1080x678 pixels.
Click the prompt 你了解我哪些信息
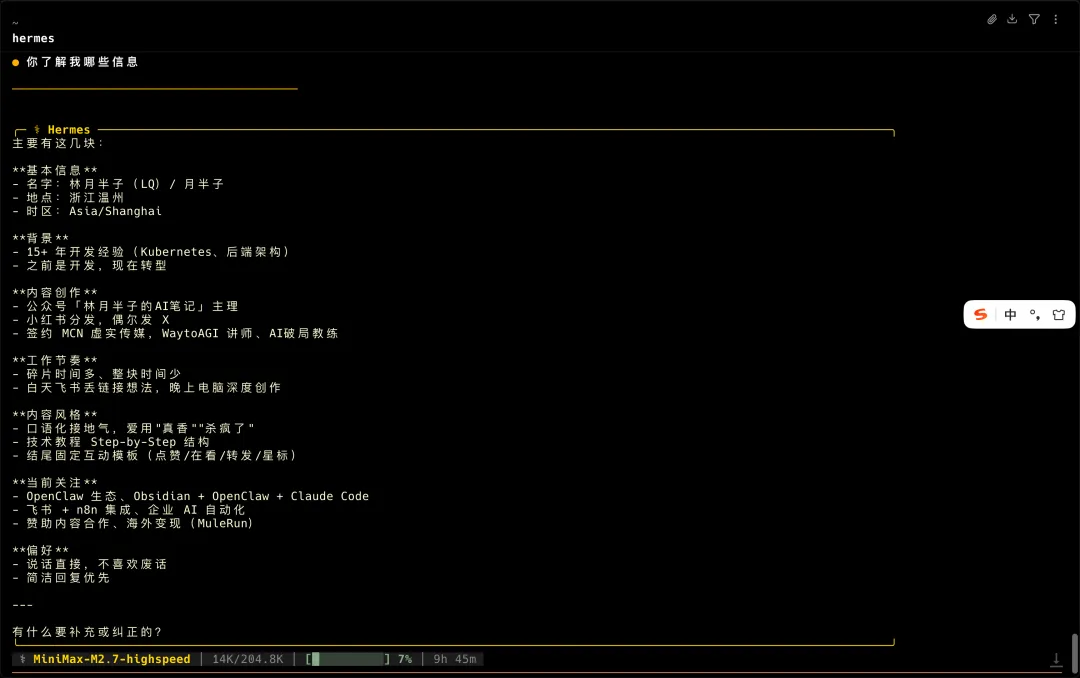tap(83, 62)
